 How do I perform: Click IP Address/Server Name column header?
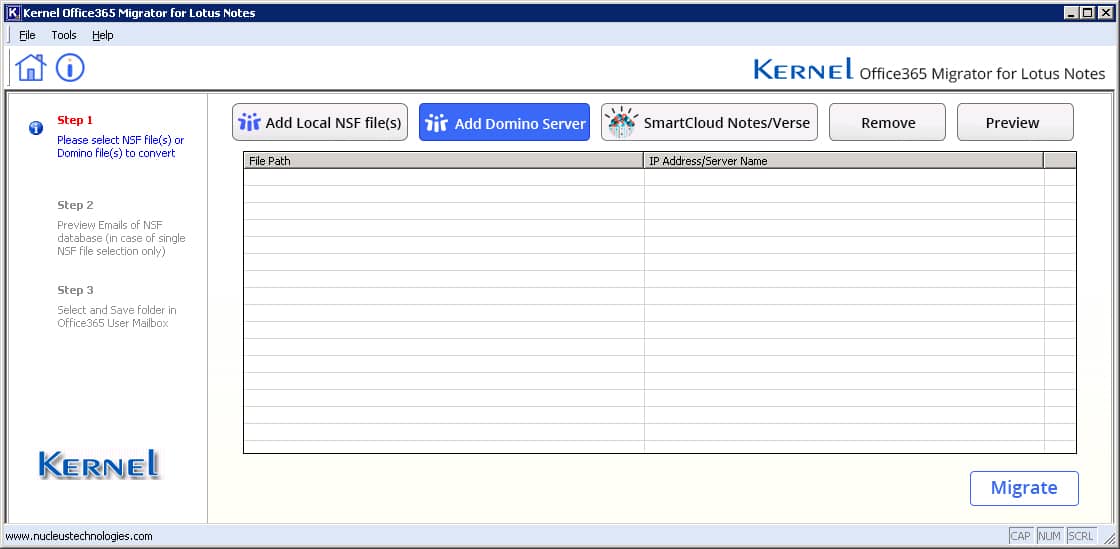(x=843, y=160)
